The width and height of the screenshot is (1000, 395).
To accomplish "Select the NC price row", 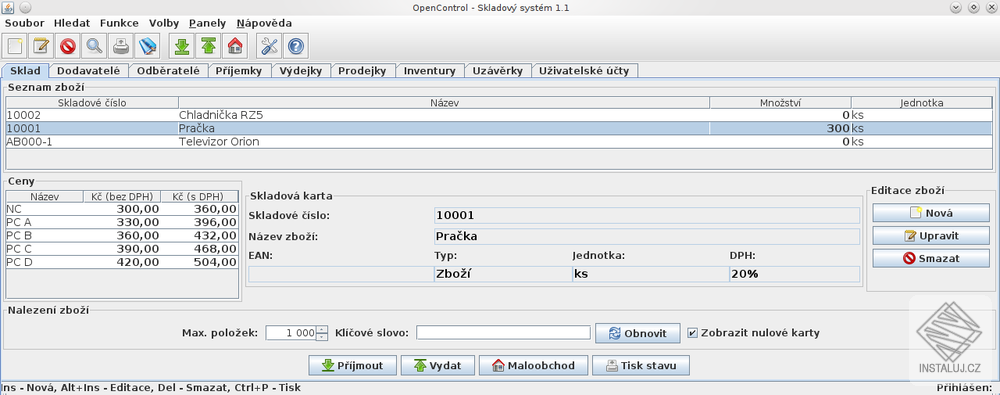I will click(122, 209).
